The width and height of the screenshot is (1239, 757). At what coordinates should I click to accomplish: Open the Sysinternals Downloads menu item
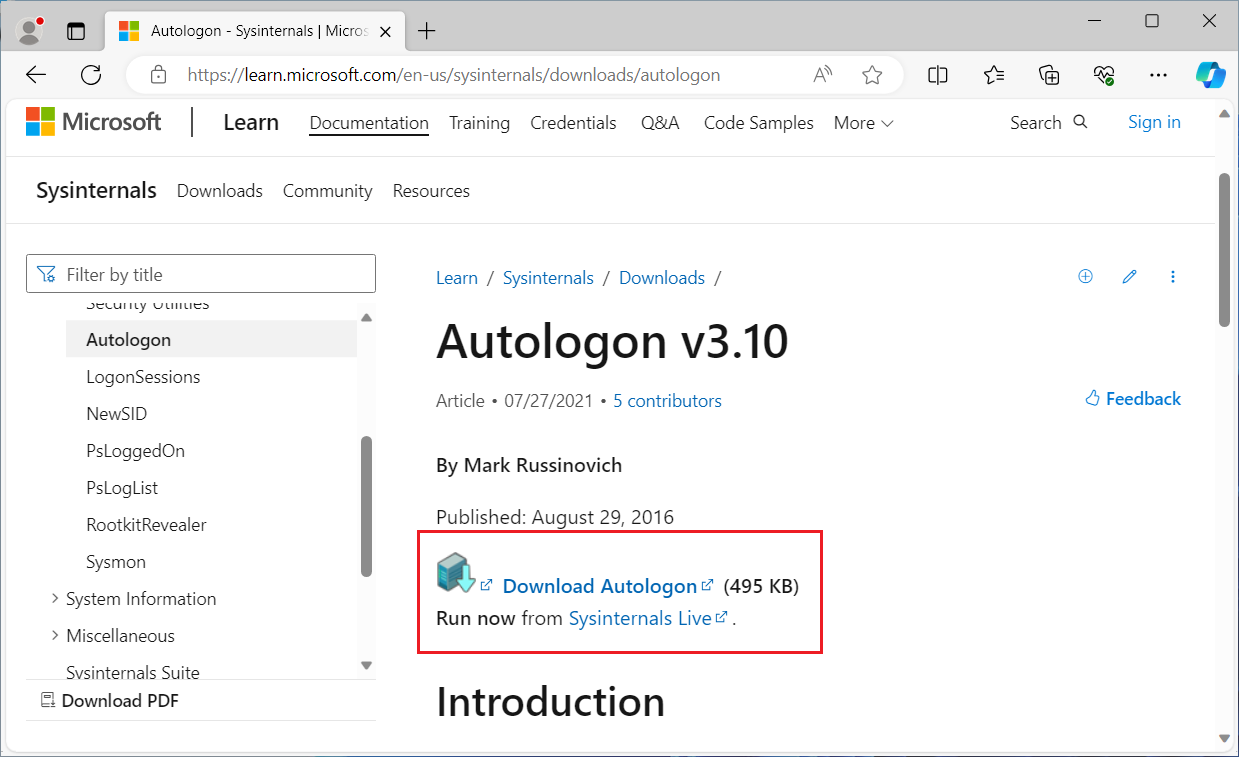point(220,191)
